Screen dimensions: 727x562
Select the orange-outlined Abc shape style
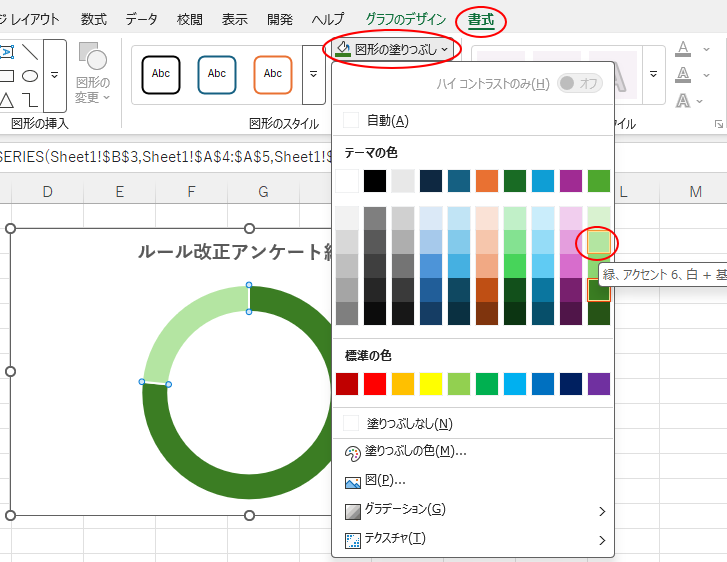click(x=273, y=75)
